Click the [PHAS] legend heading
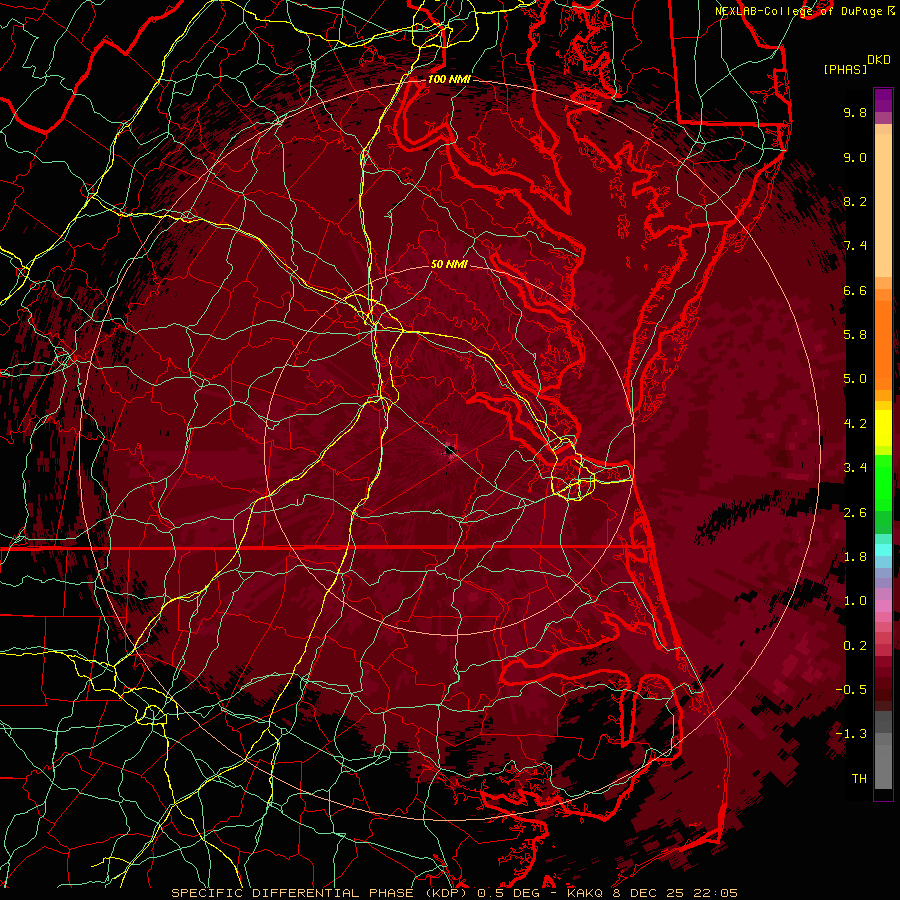This screenshot has width=900, height=900. (x=845, y=69)
